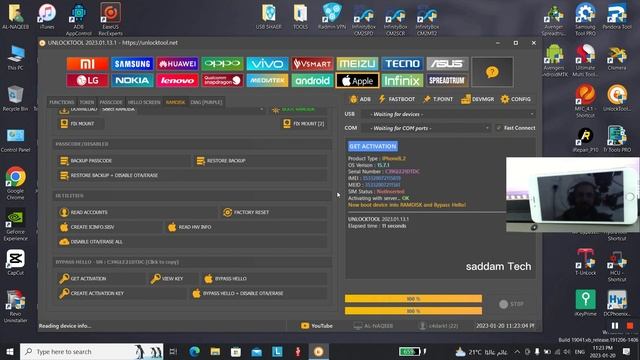Select the Android brand tile
The height and width of the screenshot is (360, 640).
(x=312, y=80)
